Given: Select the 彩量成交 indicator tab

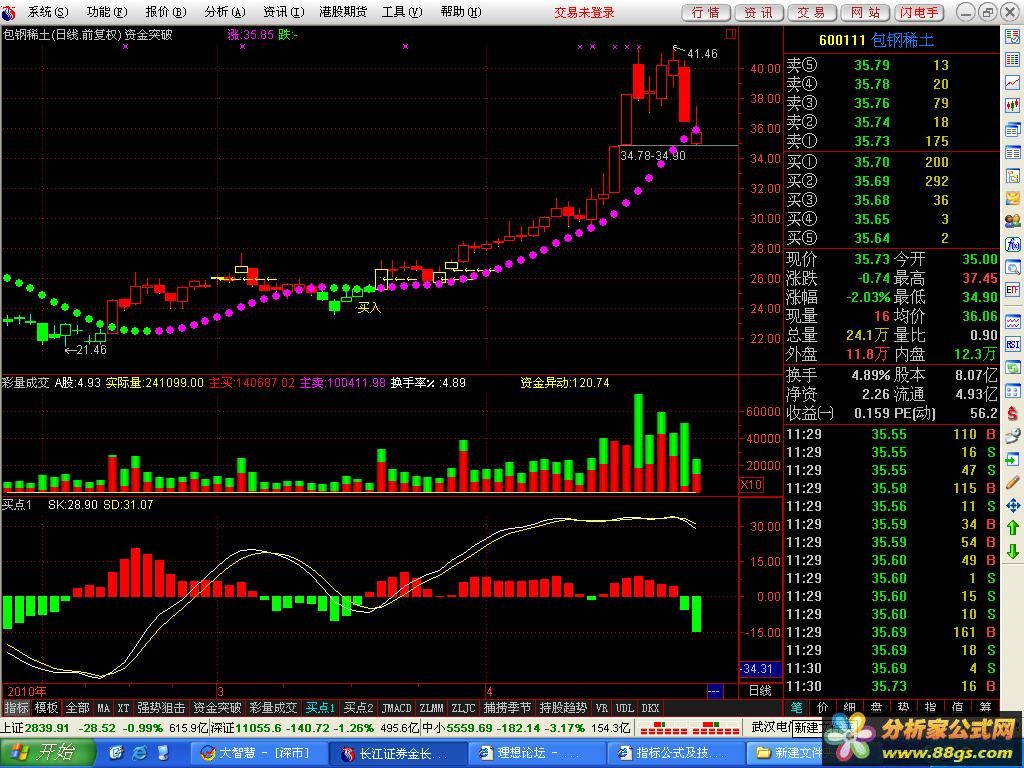Looking at the screenshot, I should 274,707.
